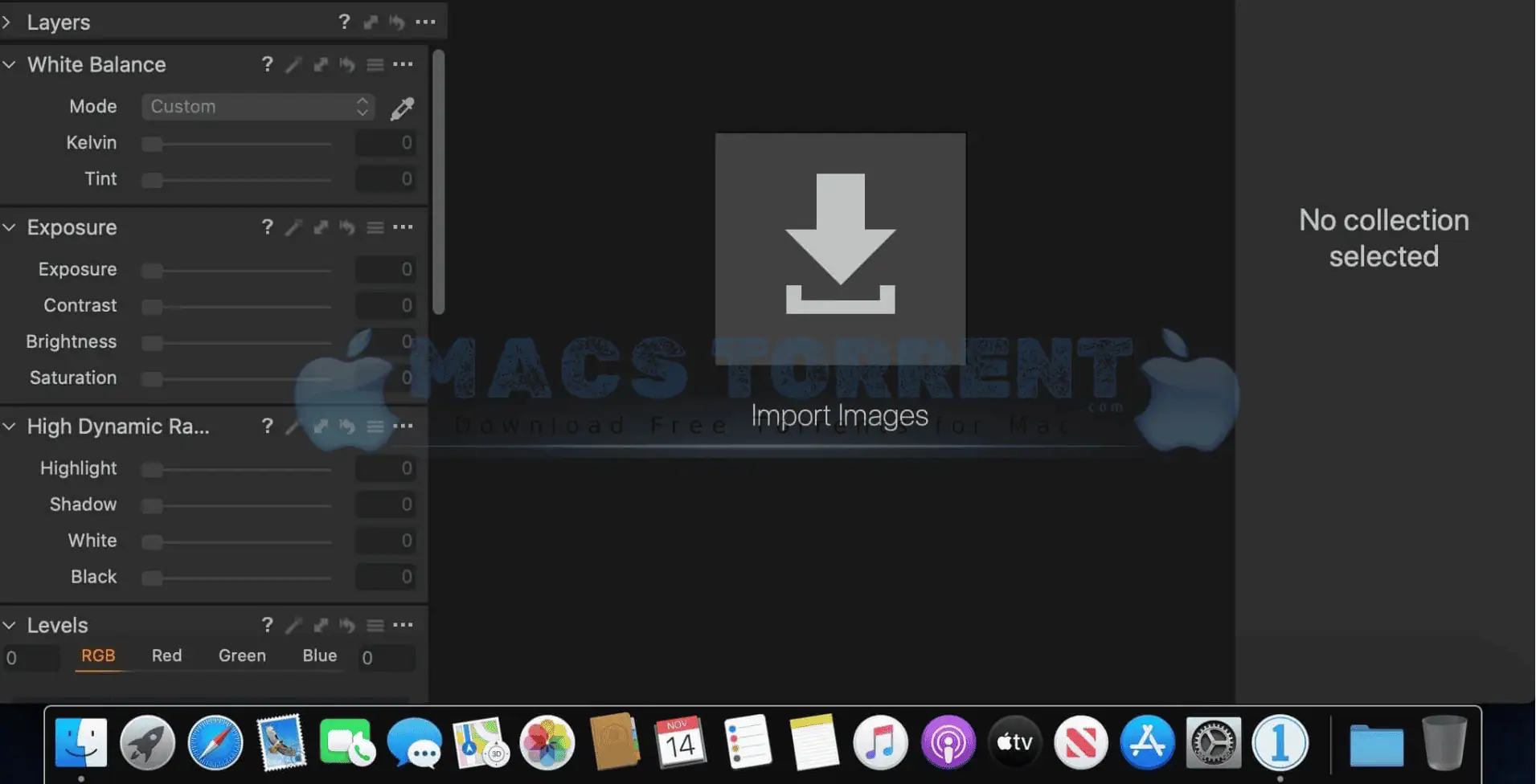Expand the Layers panel

pyautogui.click(x=7, y=22)
